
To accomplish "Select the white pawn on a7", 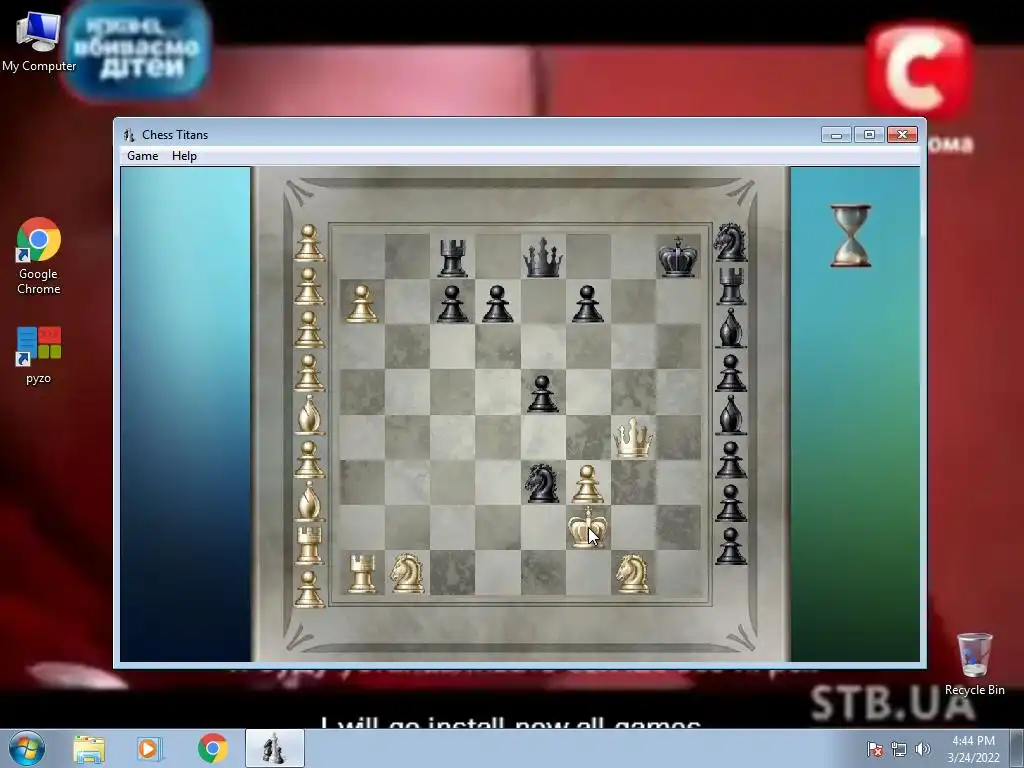I will (362, 303).
